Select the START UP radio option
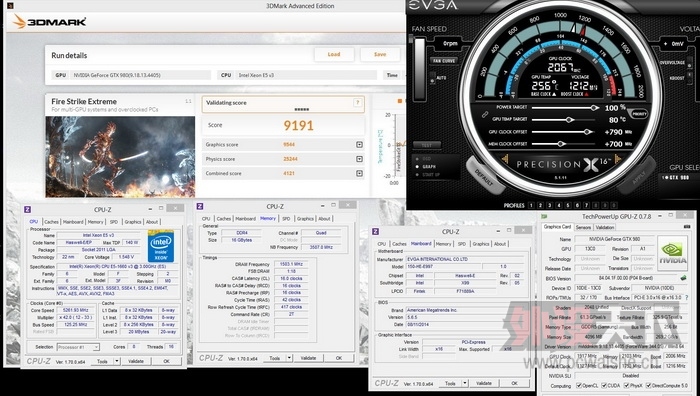This screenshot has height=396, width=700. click(417, 175)
